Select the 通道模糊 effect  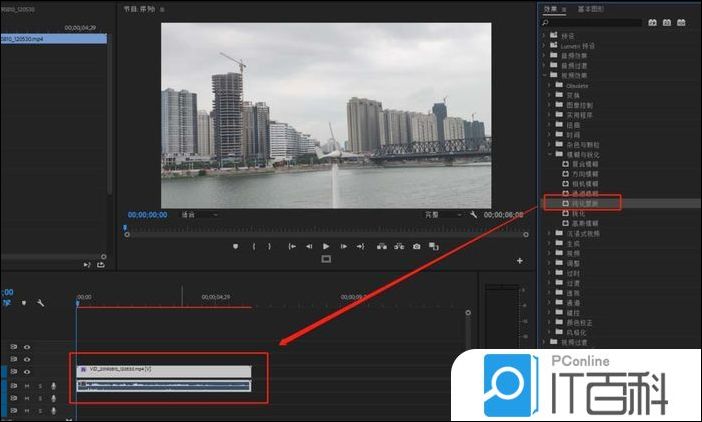coord(585,194)
